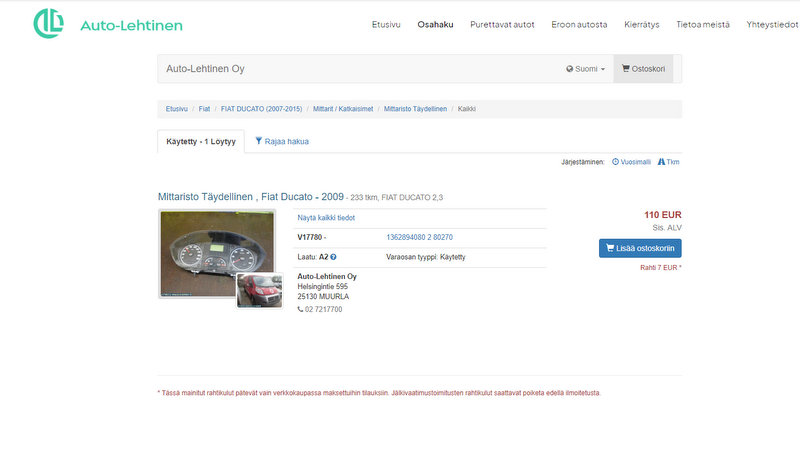Screen dimensions: 800x473
Task: Click the Kaikki breadcrumb text
Action: 466,109
